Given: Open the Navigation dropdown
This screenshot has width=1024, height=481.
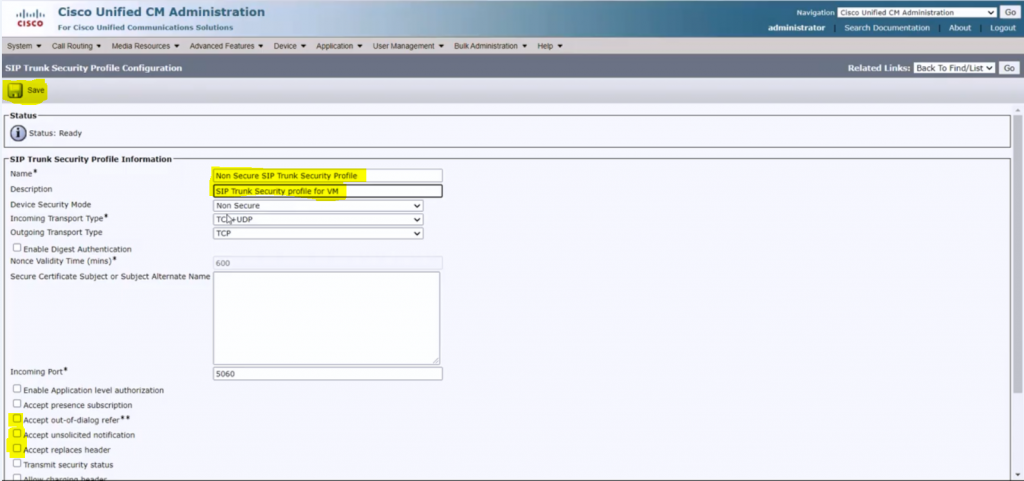Looking at the screenshot, I should (x=917, y=12).
